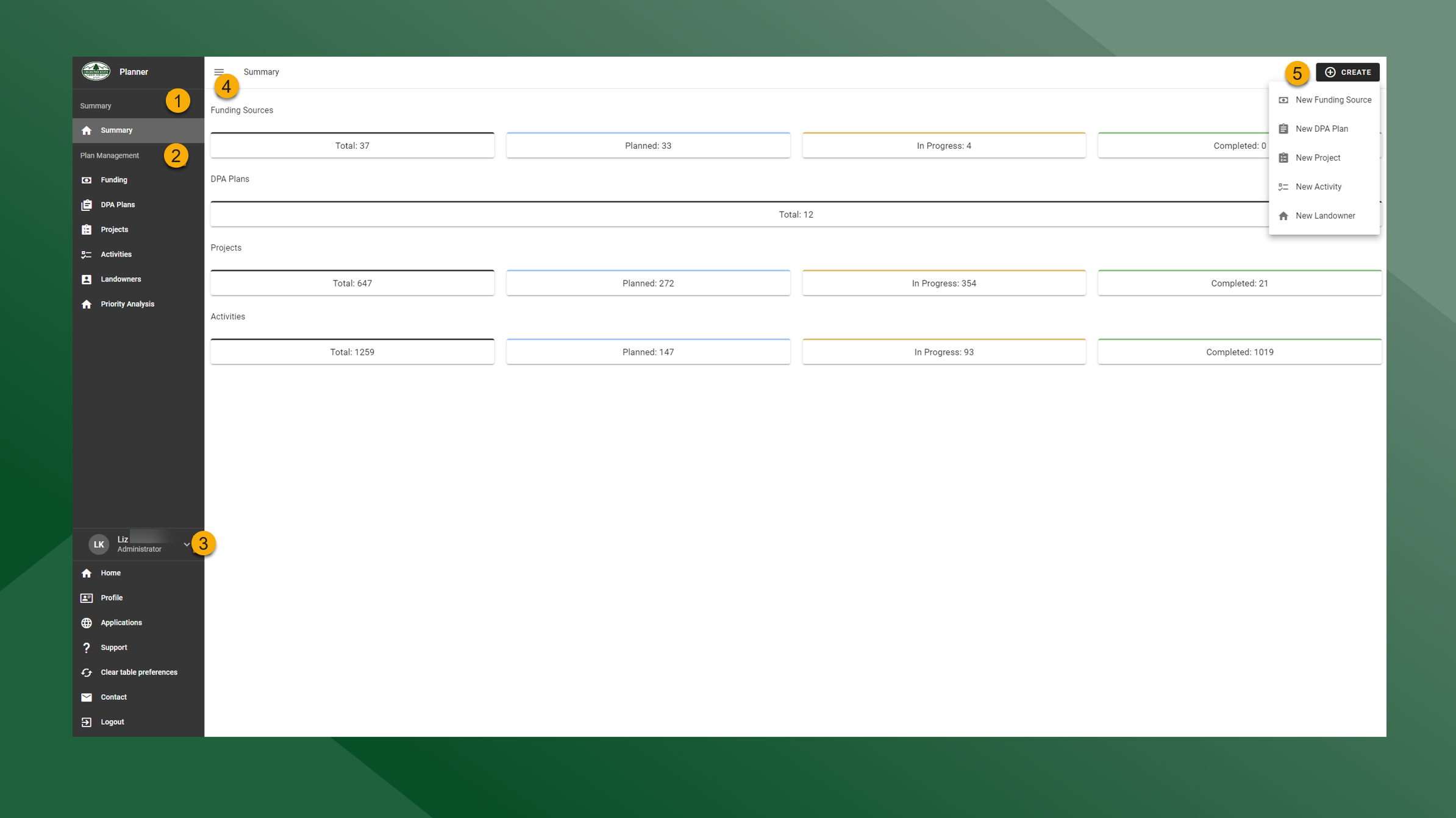Click the Create button
This screenshot has width=1456, height=818.
[x=1347, y=72]
